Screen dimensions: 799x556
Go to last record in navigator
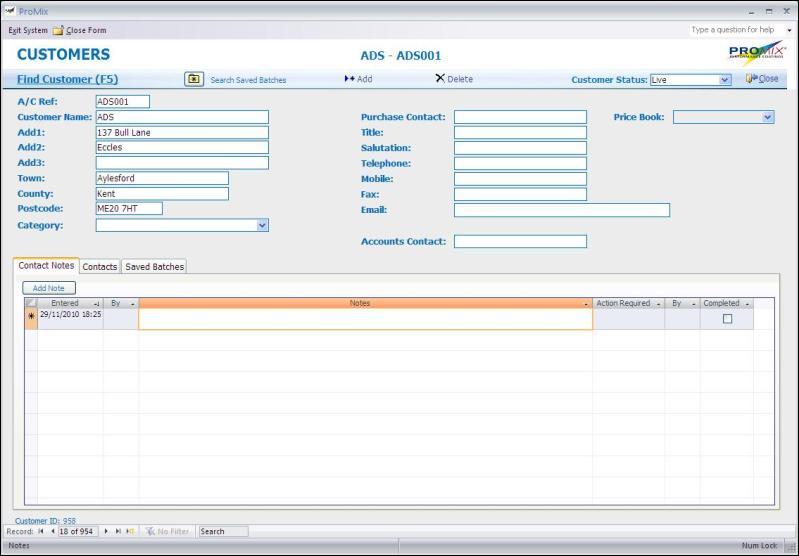point(119,531)
